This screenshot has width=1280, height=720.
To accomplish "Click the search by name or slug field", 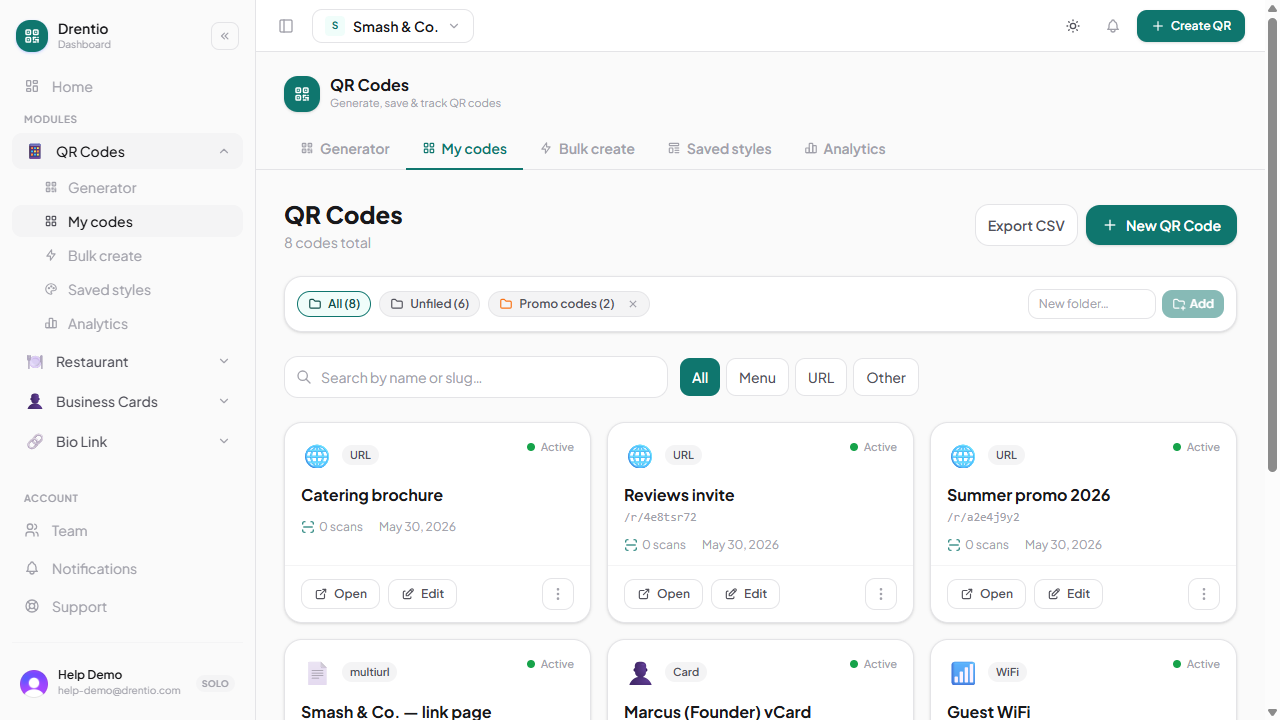I will 476,377.
